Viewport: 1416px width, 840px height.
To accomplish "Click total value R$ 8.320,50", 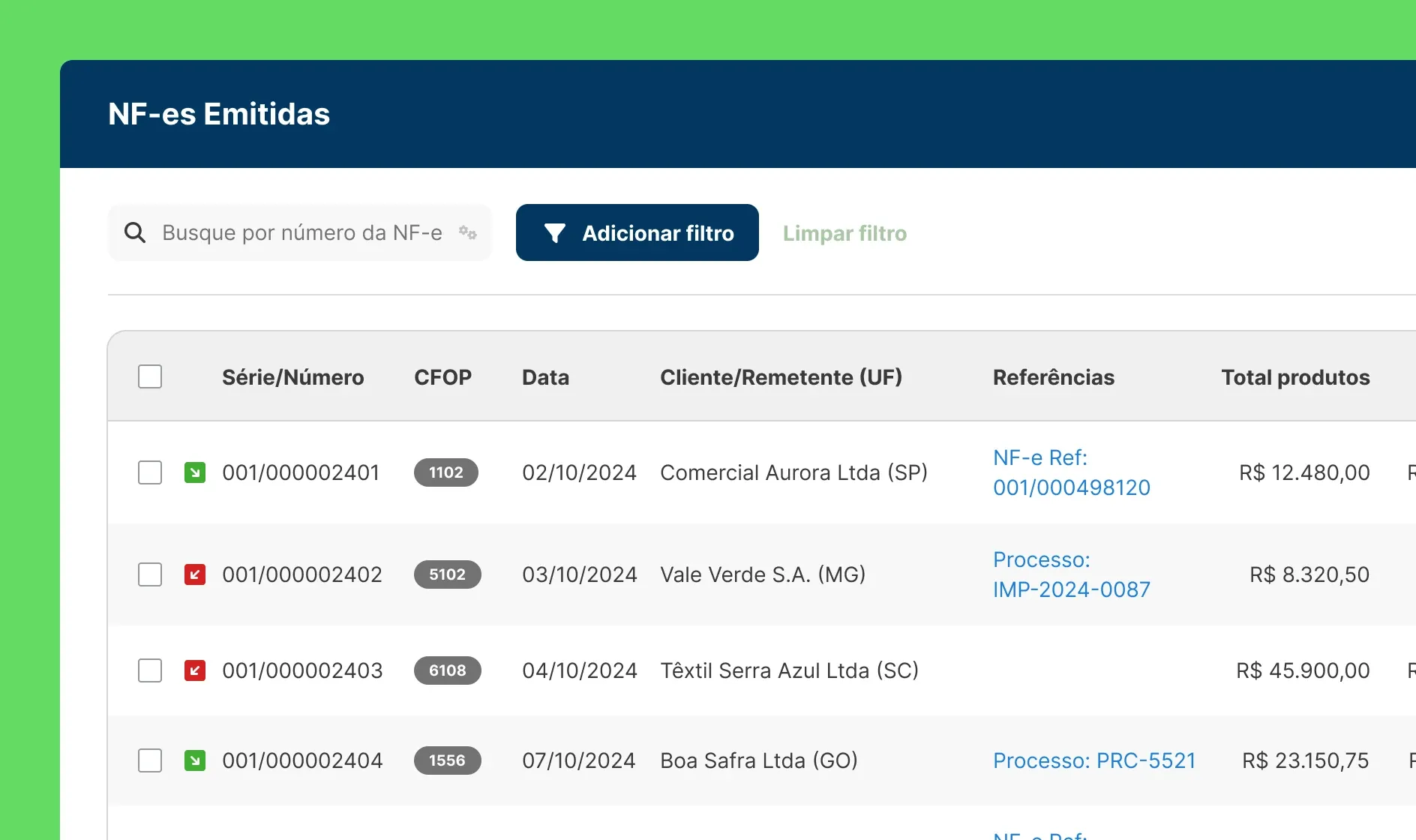I will pos(1309,574).
